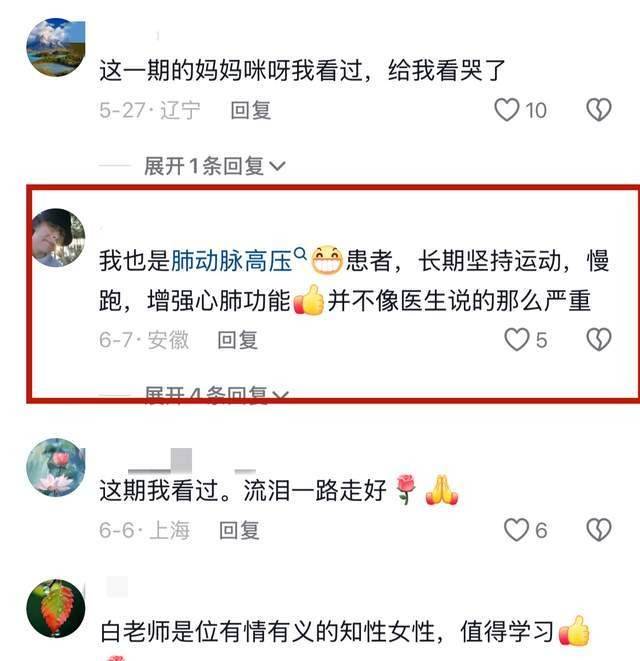
Task: Reply to the 6-6 上海 comment
Action: click(x=239, y=530)
